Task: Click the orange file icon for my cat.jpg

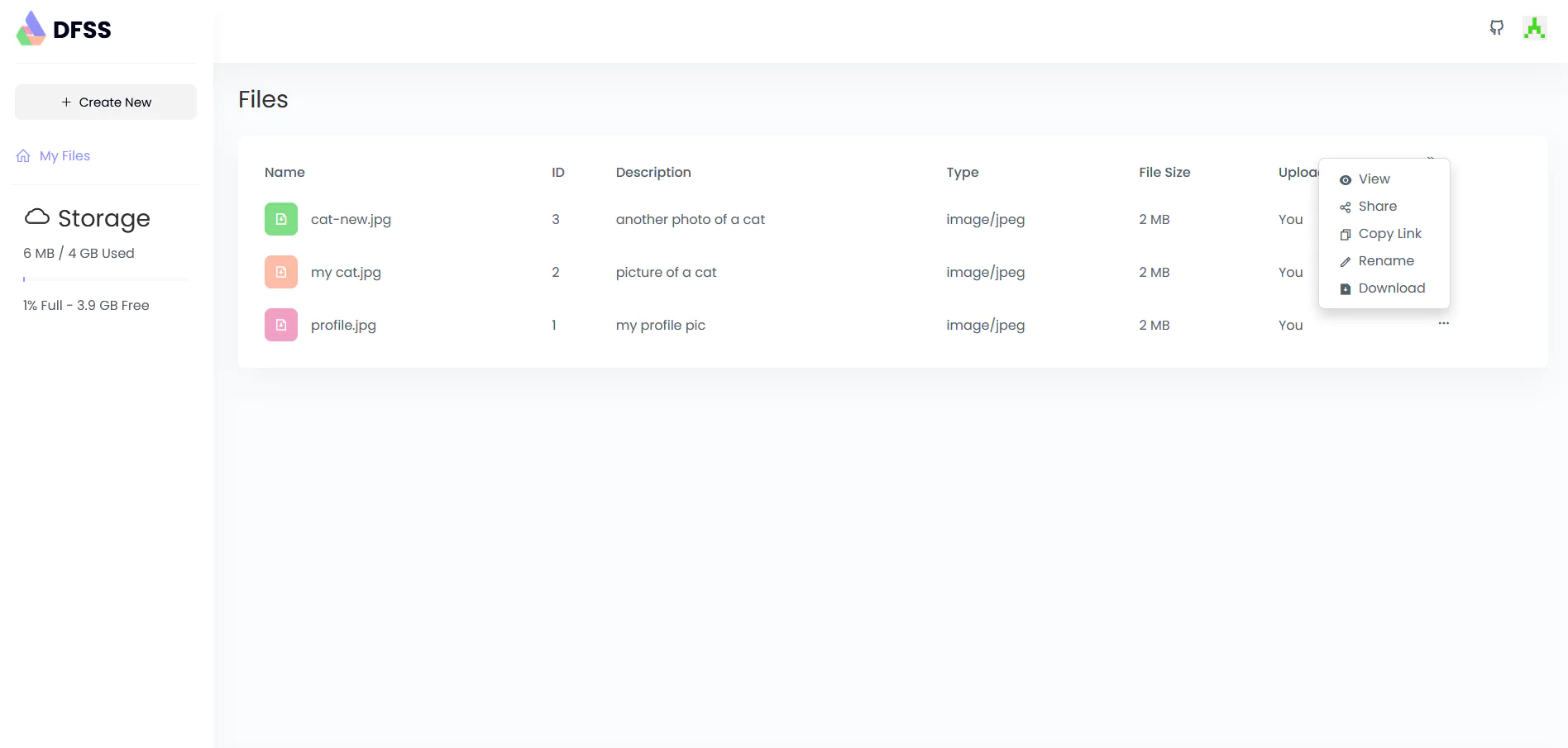Action: [281, 272]
